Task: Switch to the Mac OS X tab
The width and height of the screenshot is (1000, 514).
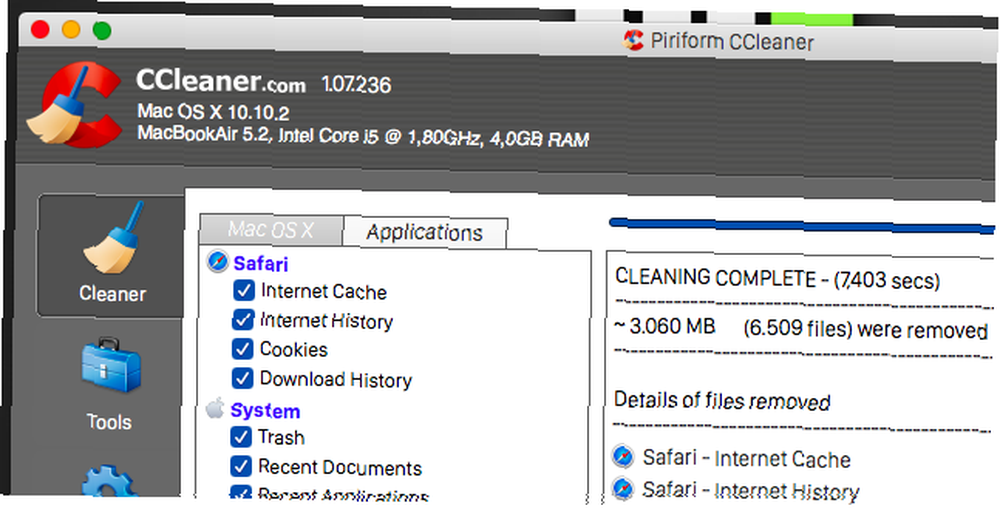Action: (x=271, y=230)
